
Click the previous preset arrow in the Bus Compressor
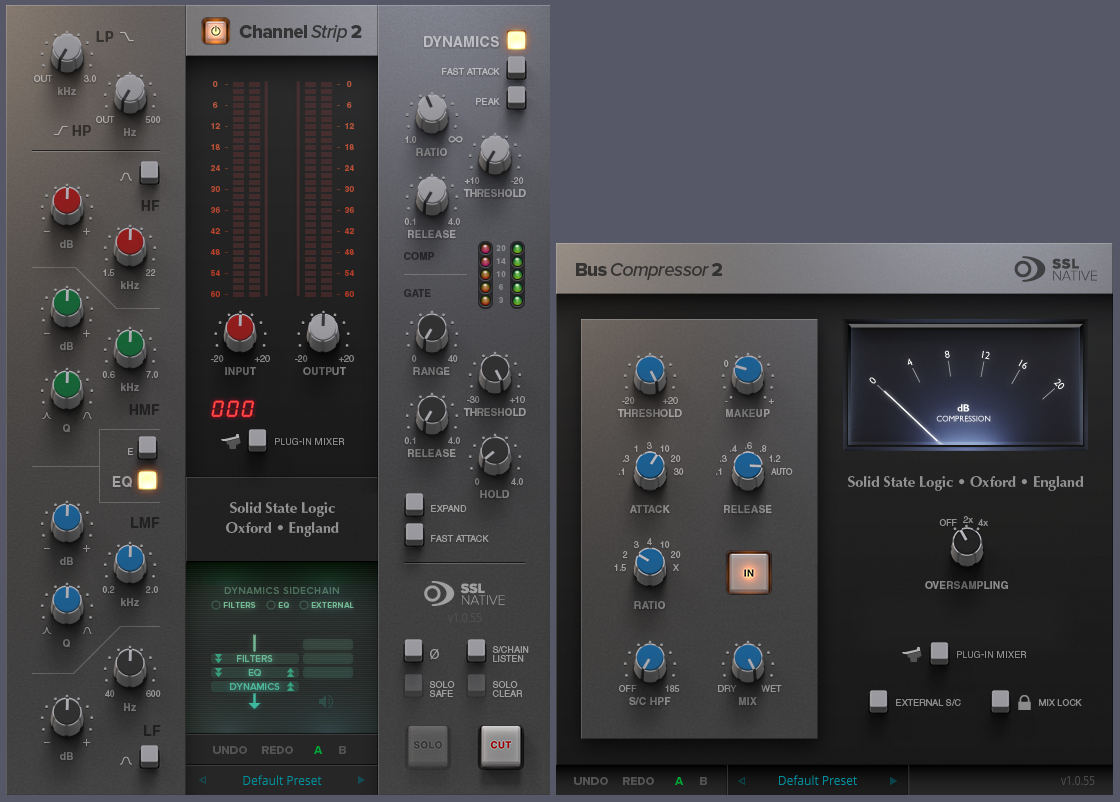(x=742, y=780)
